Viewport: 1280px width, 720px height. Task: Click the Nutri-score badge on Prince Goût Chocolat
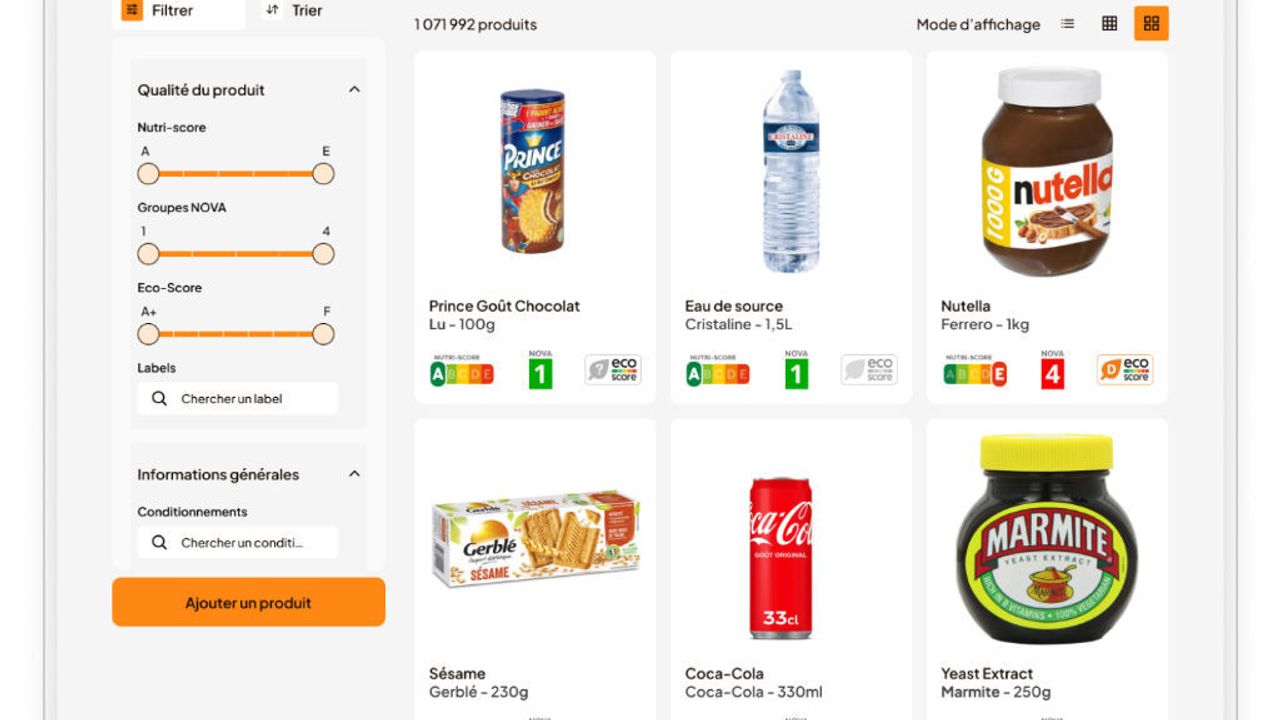pos(462,373)
